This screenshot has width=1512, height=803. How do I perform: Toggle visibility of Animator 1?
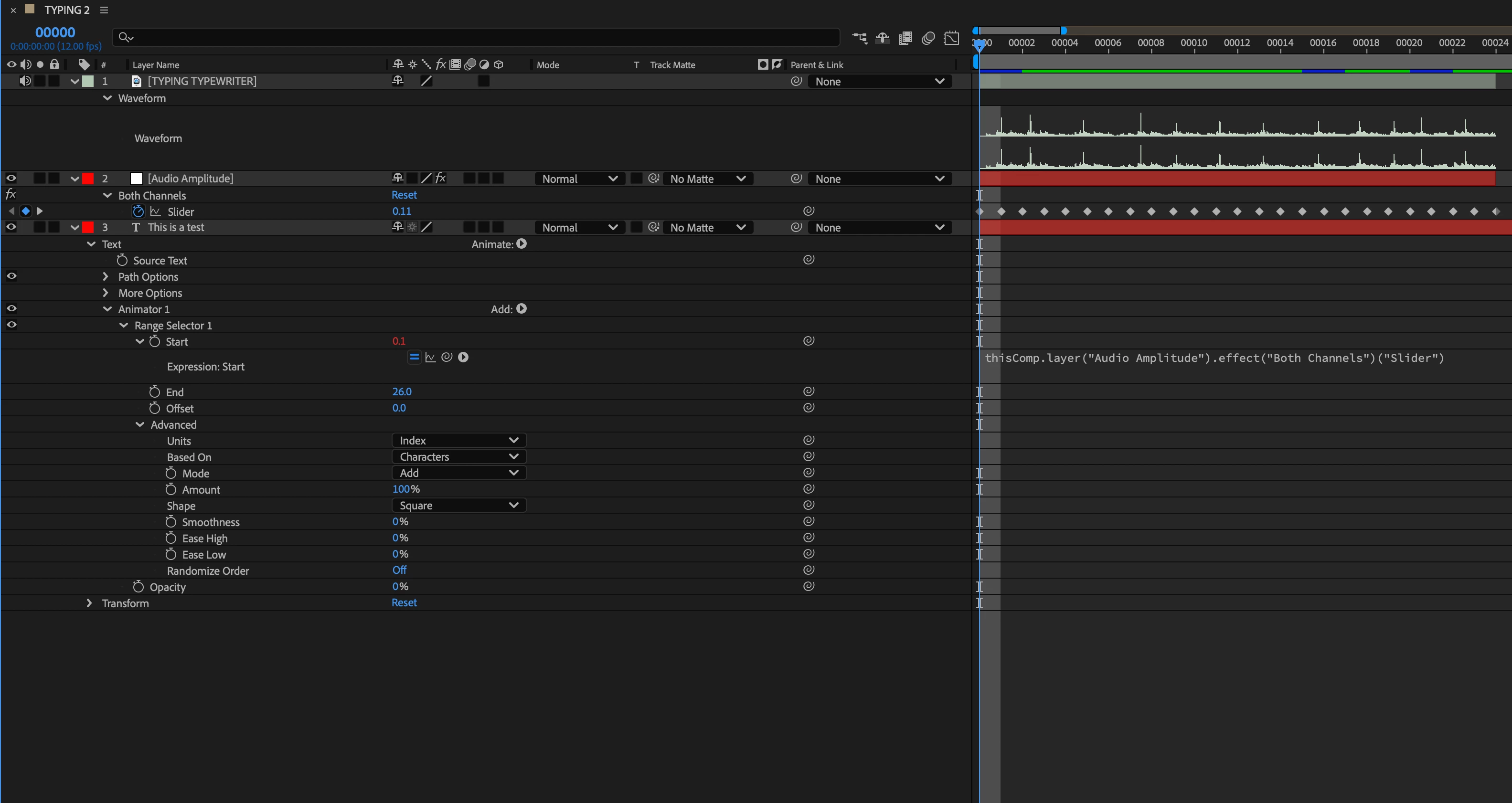coord(11,308)
